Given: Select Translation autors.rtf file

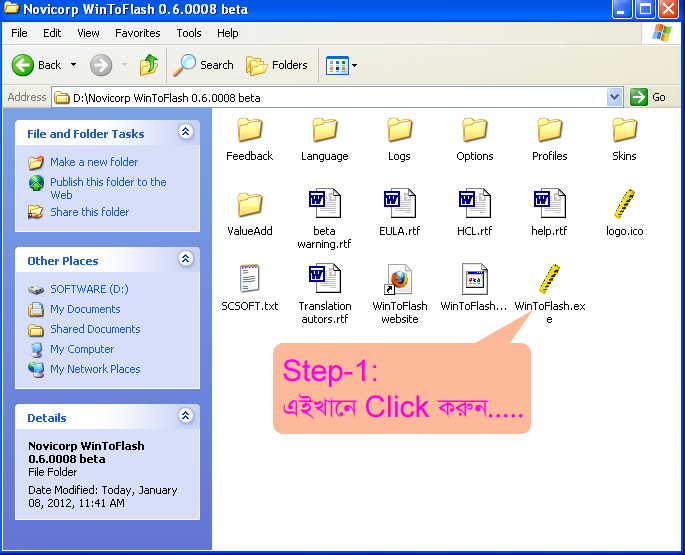Looking at the screenshot, I should point(325,294).
